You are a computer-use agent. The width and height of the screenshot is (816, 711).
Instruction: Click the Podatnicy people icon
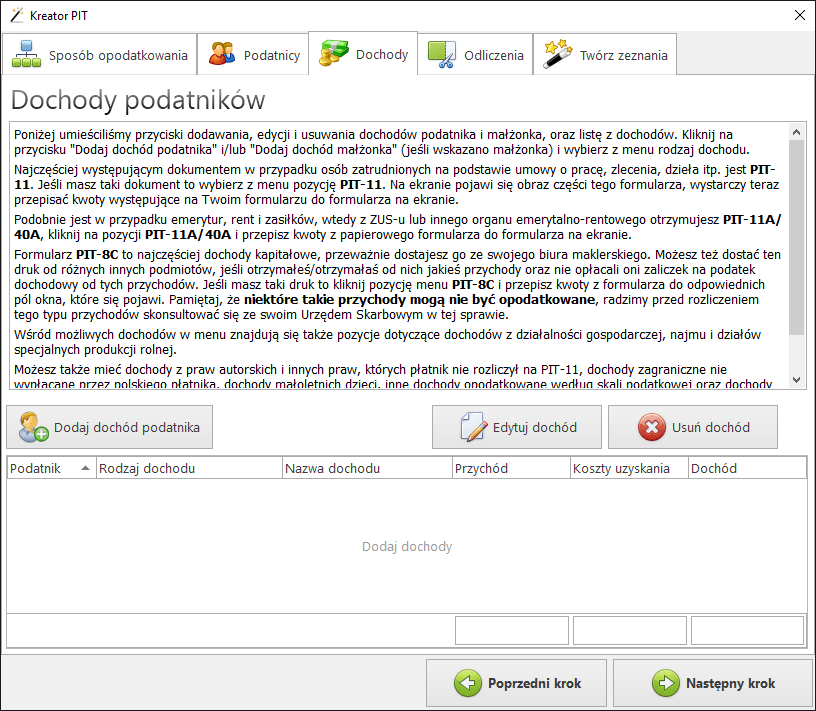click(x=222, y=55)
